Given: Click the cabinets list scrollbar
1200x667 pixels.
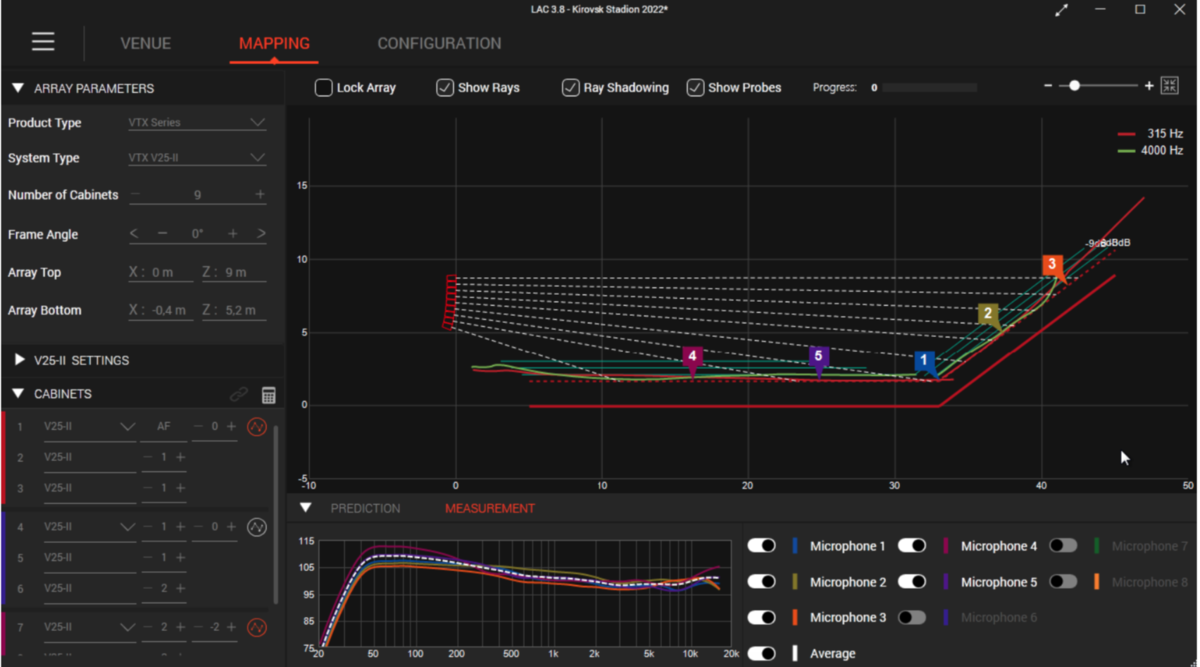Looking at the screenshot, I should pyautogui.click(x=277, y=514).
